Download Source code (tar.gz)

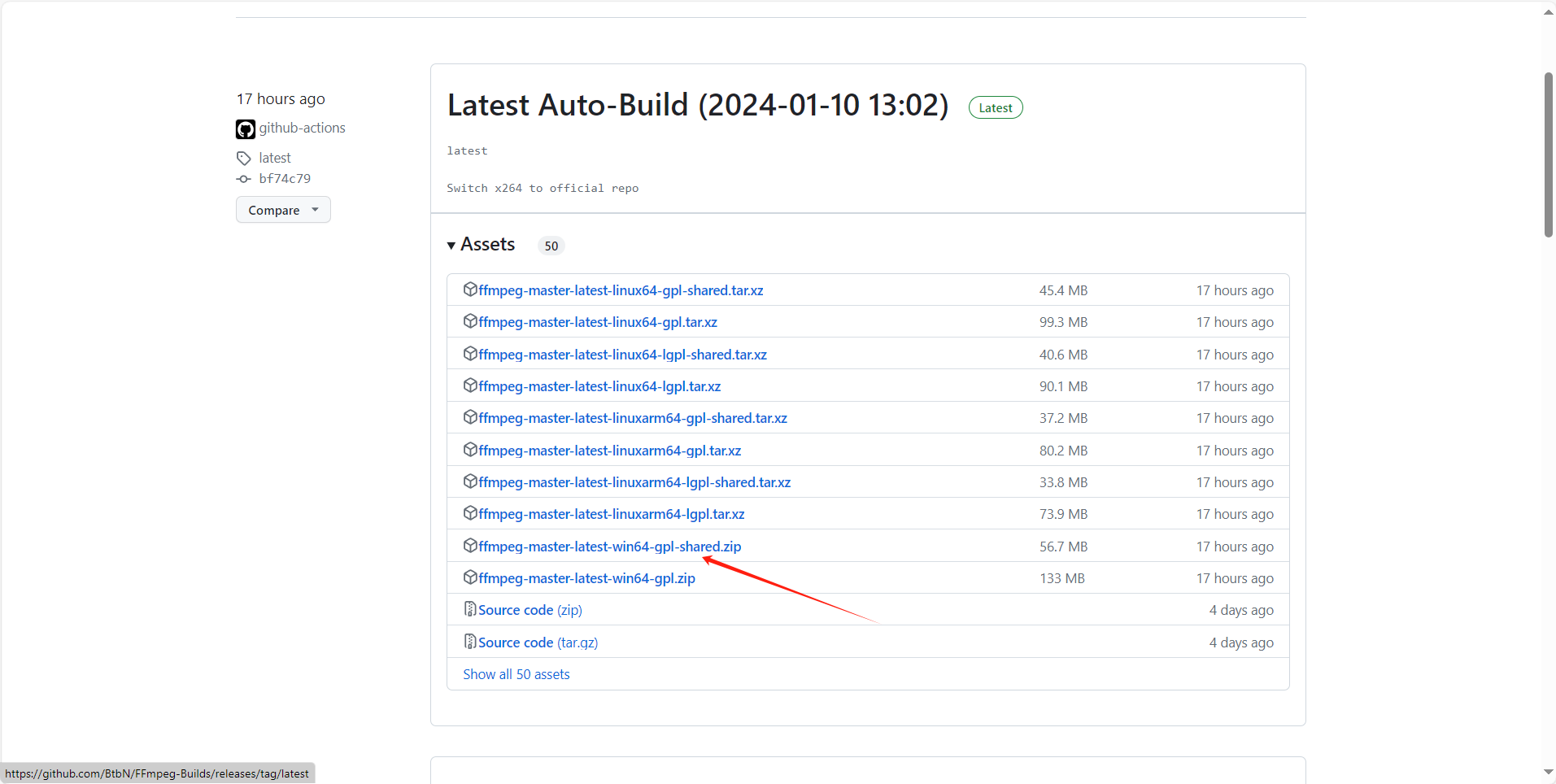538,642
